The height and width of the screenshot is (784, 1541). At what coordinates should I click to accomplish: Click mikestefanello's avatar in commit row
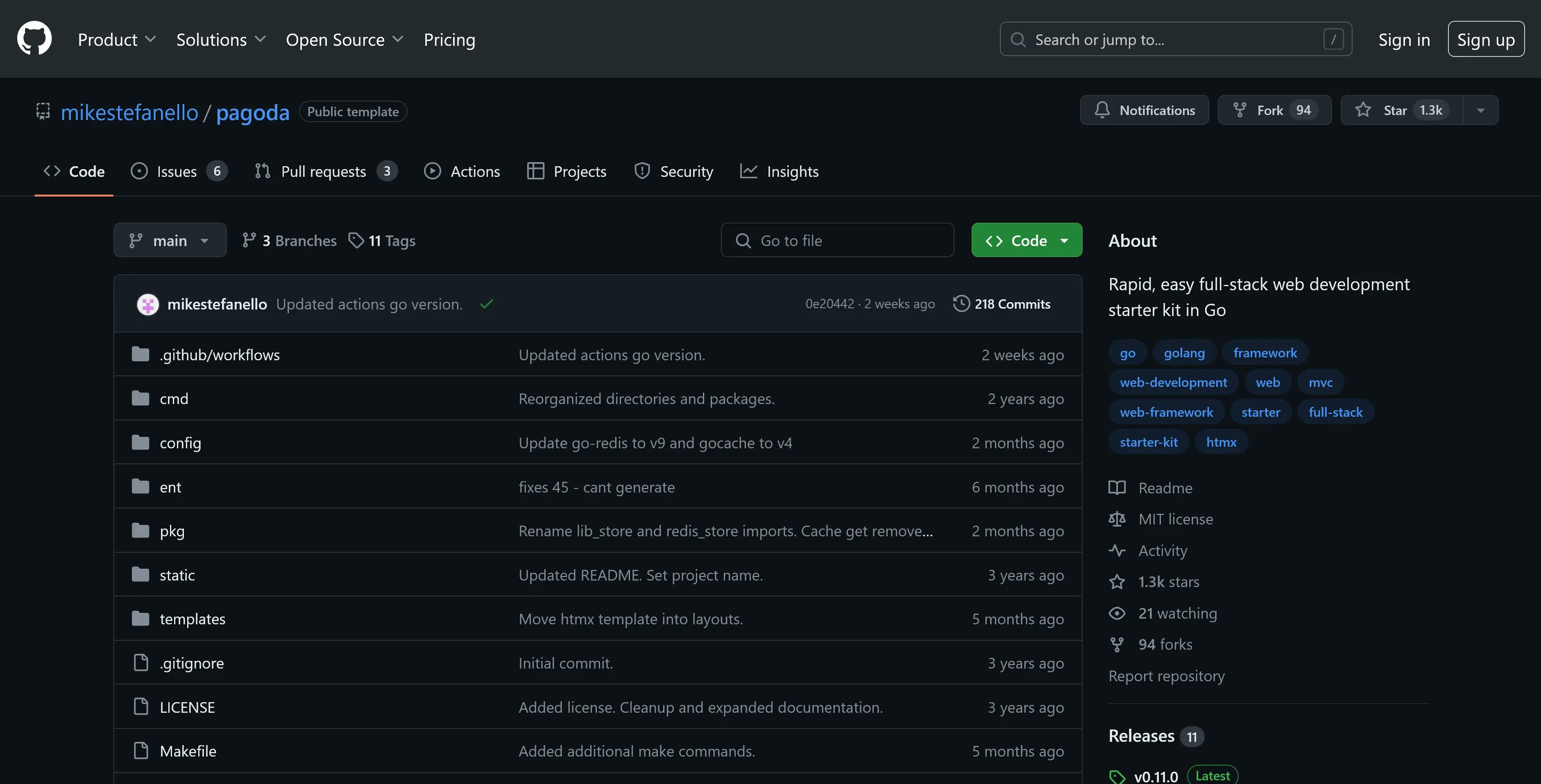click(148, 304)
